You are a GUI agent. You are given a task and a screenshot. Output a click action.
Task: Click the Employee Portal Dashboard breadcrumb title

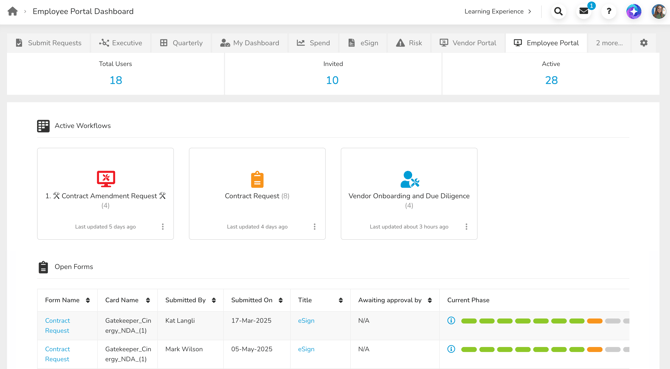(x=83, y=12)
